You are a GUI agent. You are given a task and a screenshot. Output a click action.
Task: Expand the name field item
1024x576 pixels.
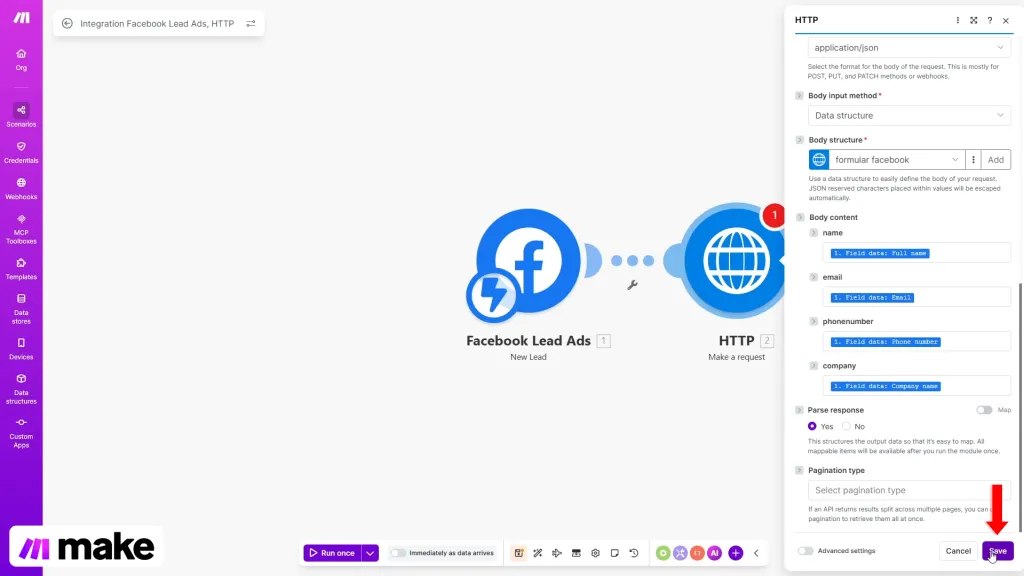point(813,232)
